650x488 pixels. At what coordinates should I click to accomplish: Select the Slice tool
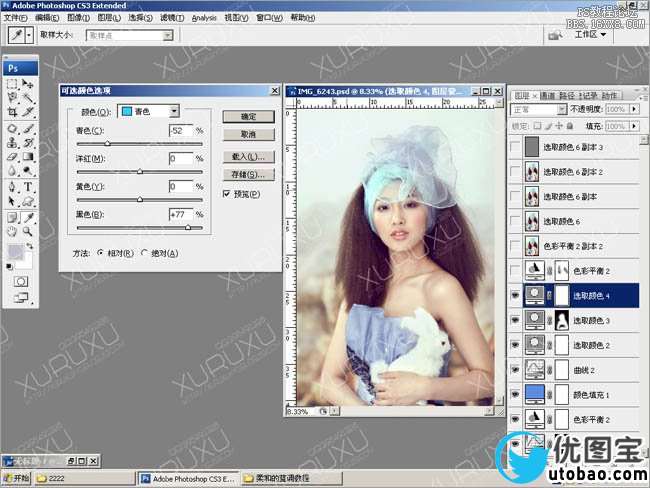click(28, 112)
